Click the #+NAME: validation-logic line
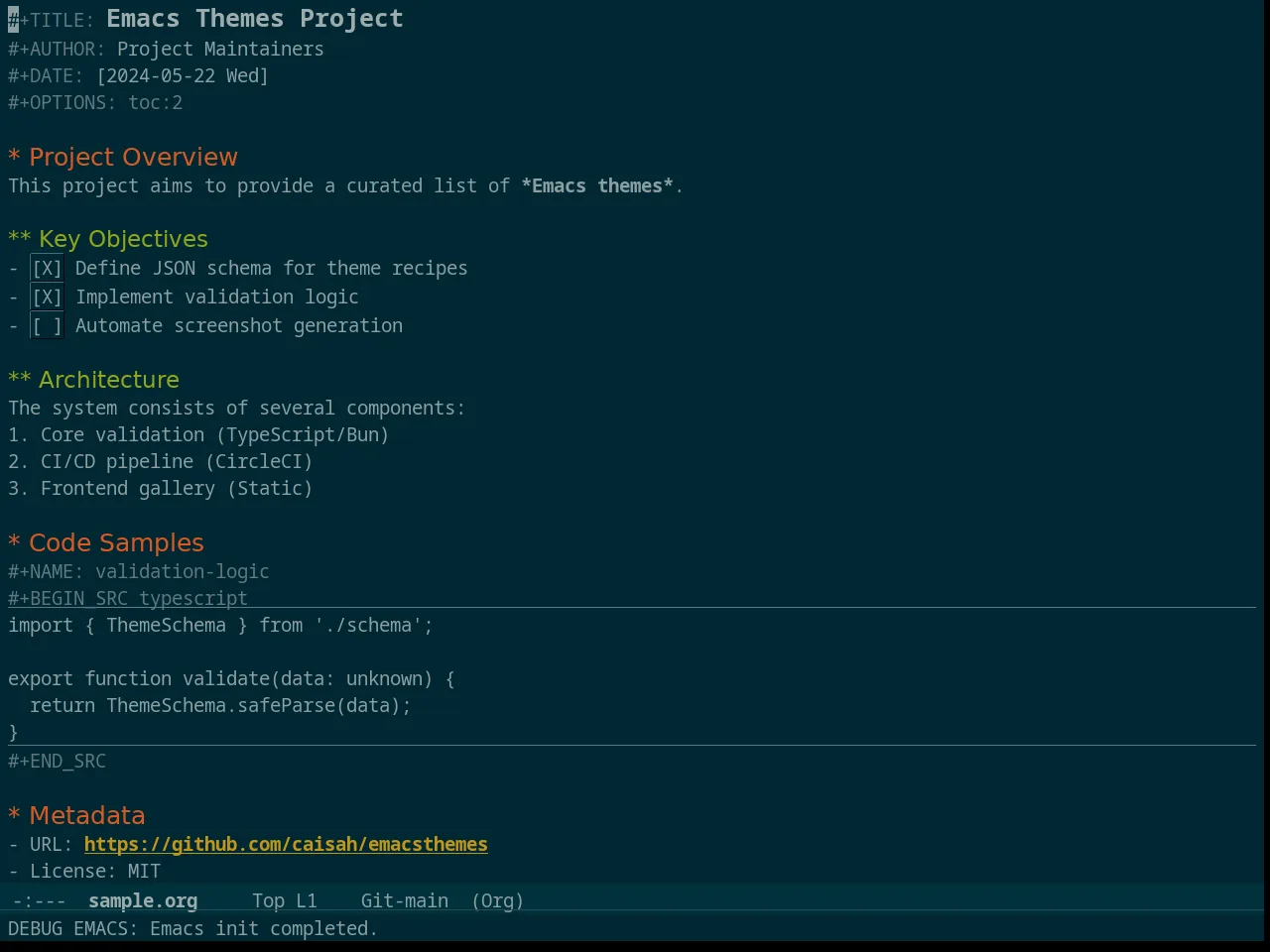 [x=139, y=571]
